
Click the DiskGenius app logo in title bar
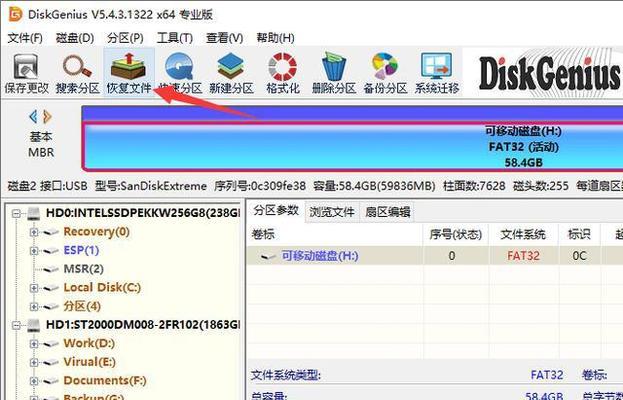15,15
